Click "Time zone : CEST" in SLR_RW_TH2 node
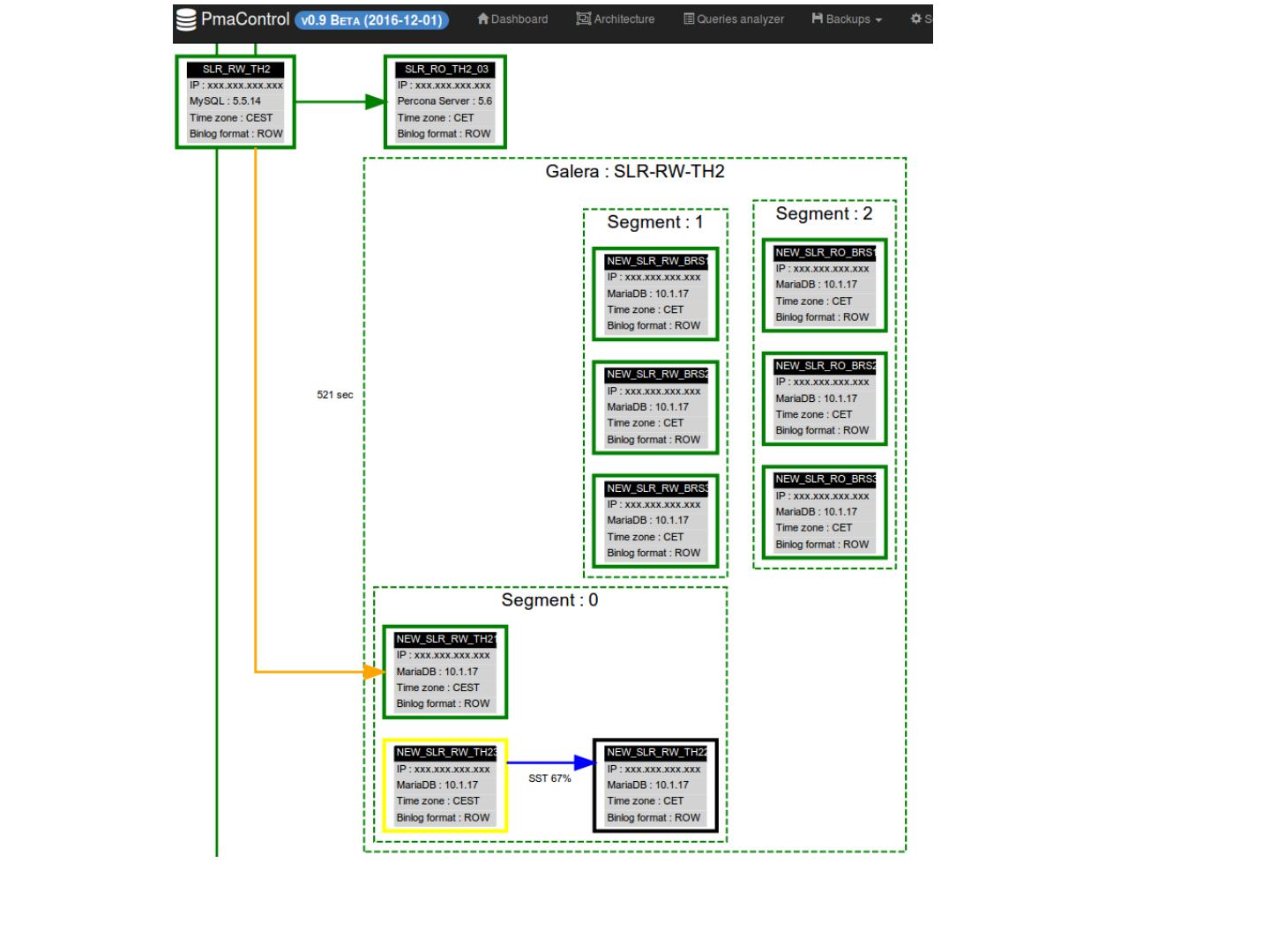1270x952 pixels. pos(236,117)
